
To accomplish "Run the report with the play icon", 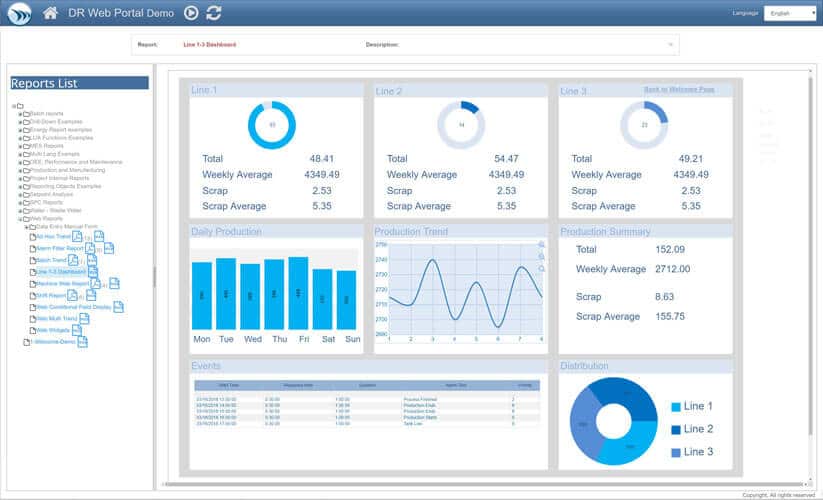I will coord(191,13).
